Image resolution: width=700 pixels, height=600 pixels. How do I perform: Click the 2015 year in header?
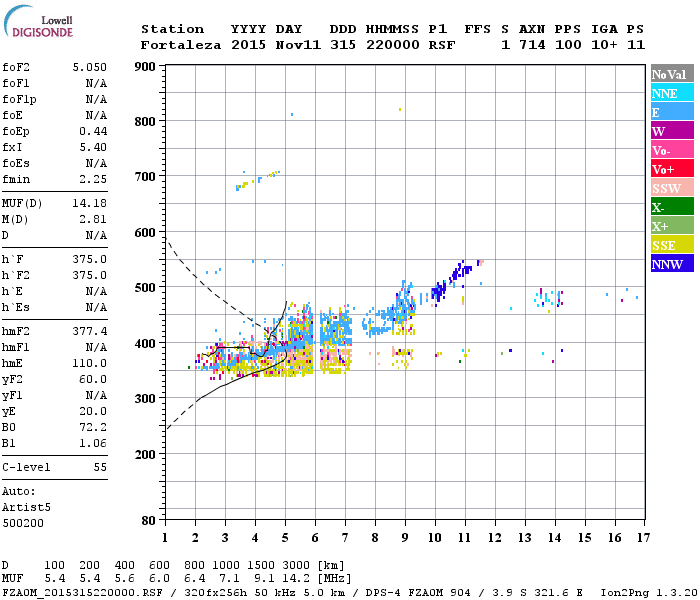point(248,45)
